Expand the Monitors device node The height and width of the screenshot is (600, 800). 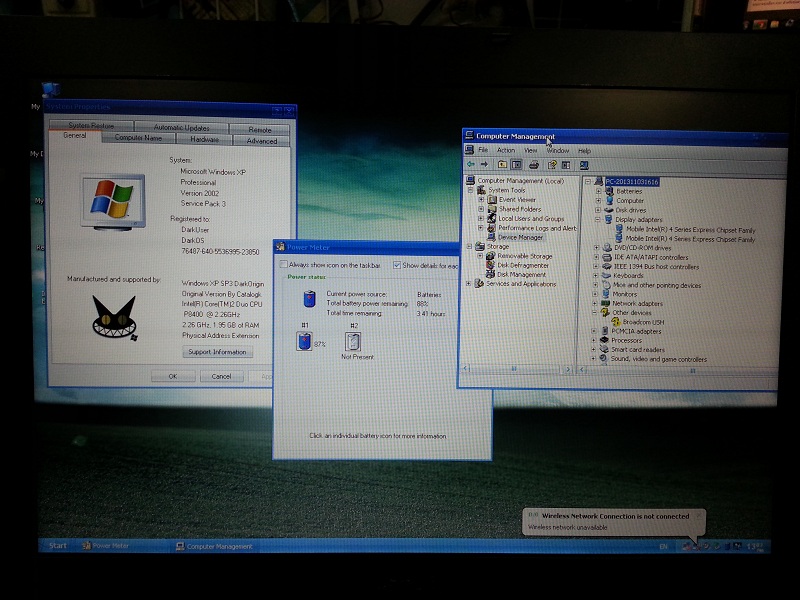(595, 294)
